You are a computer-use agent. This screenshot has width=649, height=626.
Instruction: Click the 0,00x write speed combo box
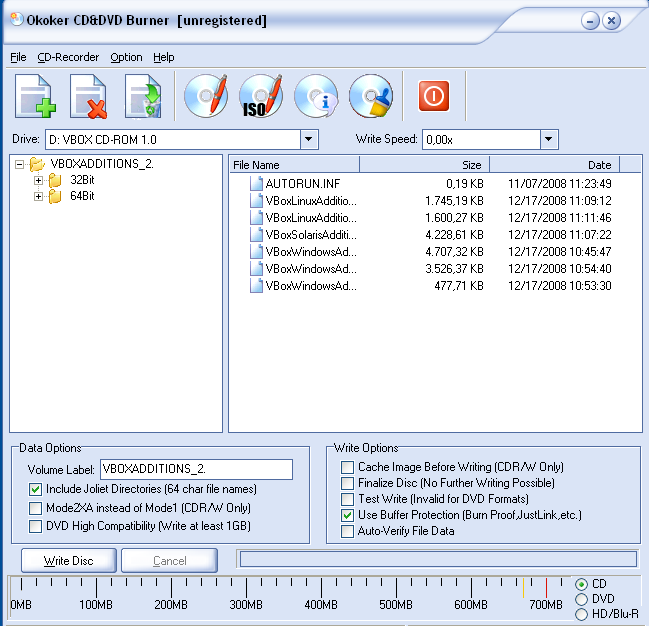[x=490, y=140]
